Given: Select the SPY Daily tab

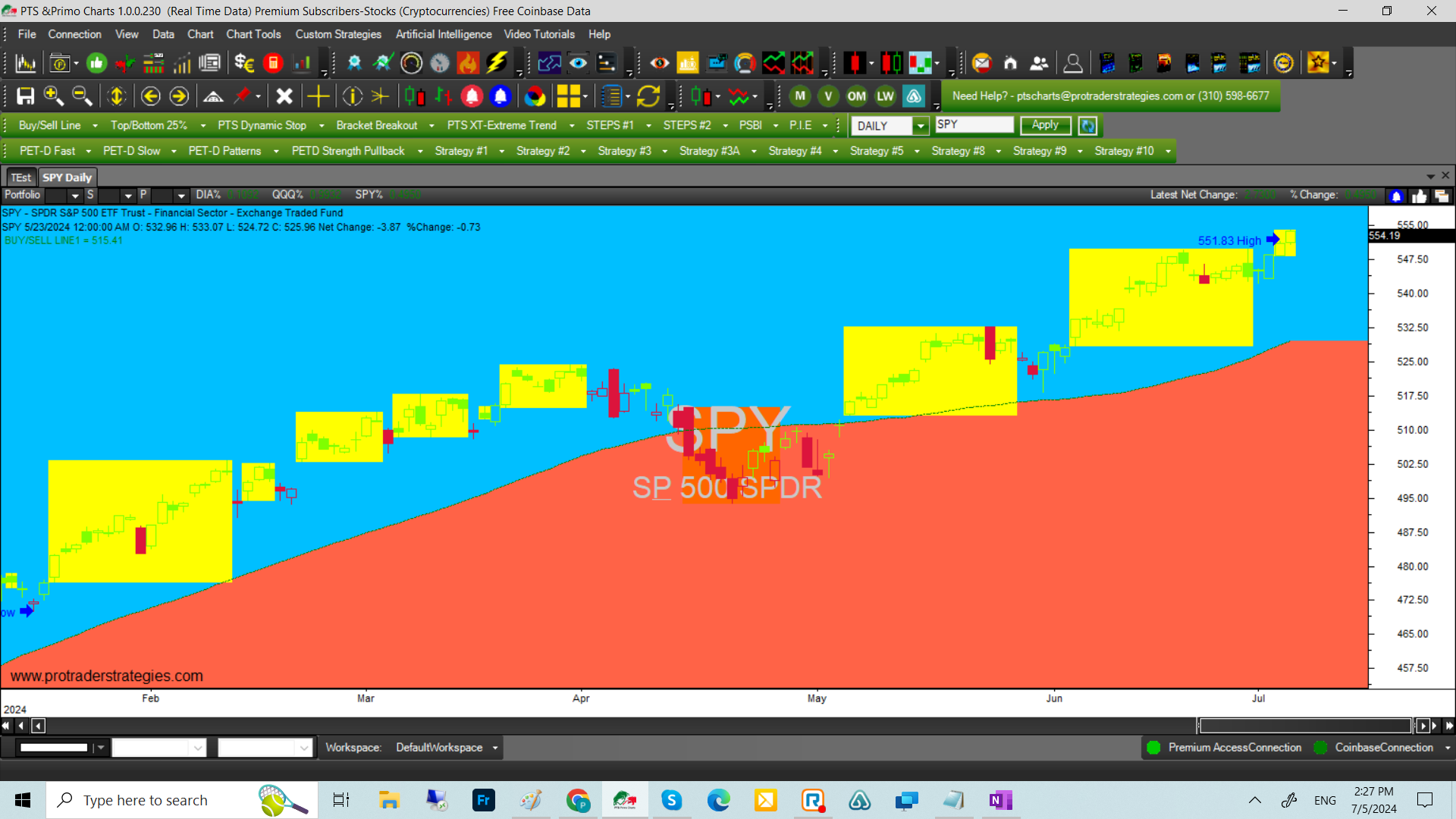Looking at the screenshot, I should pyautogui.click(x=67, y=177).
